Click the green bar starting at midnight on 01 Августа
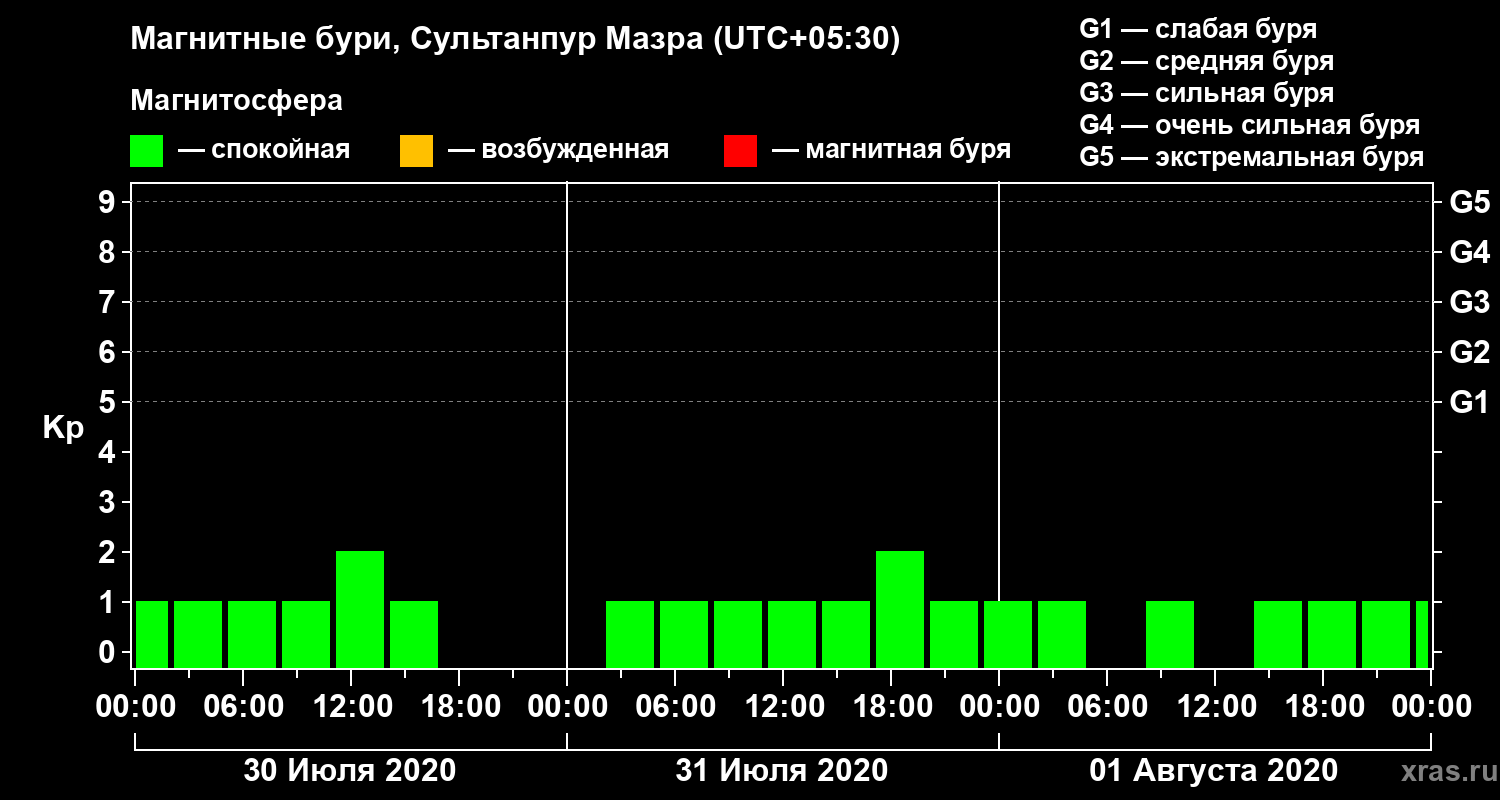This screenshot has width=1500, height=800. point(1008,634)
